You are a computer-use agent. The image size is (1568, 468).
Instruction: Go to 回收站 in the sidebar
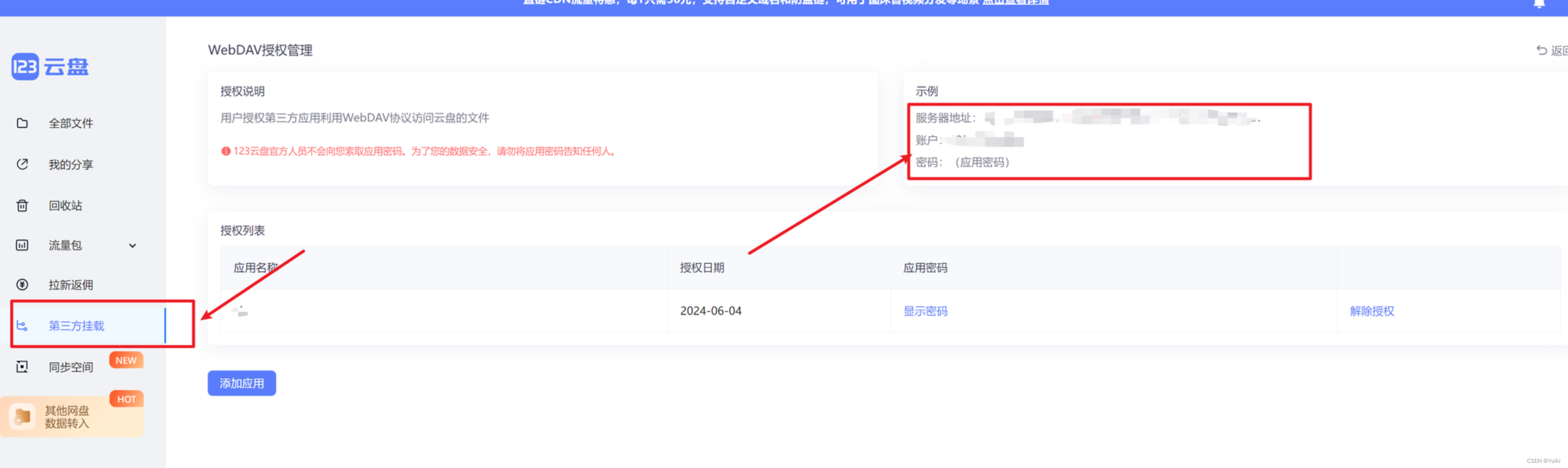tap(65, 205)
